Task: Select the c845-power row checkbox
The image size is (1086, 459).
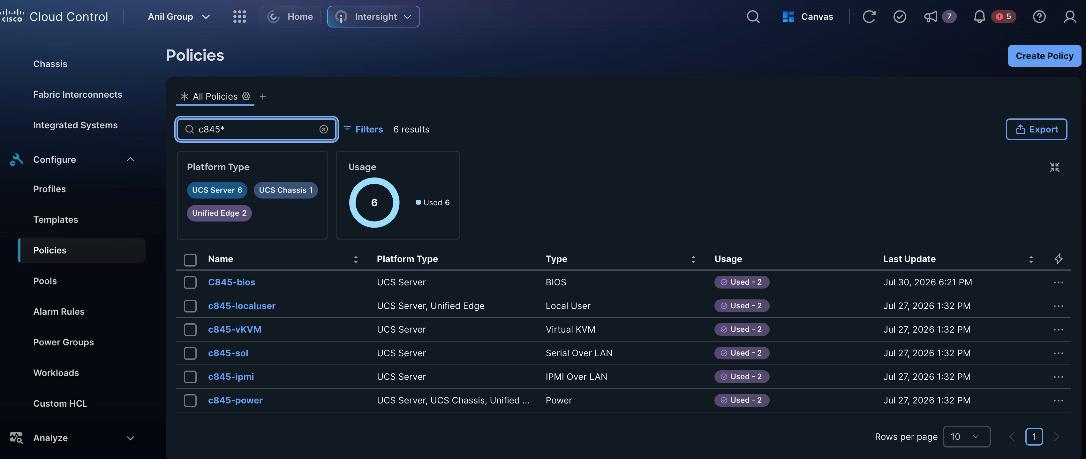Action: point(190,400)
